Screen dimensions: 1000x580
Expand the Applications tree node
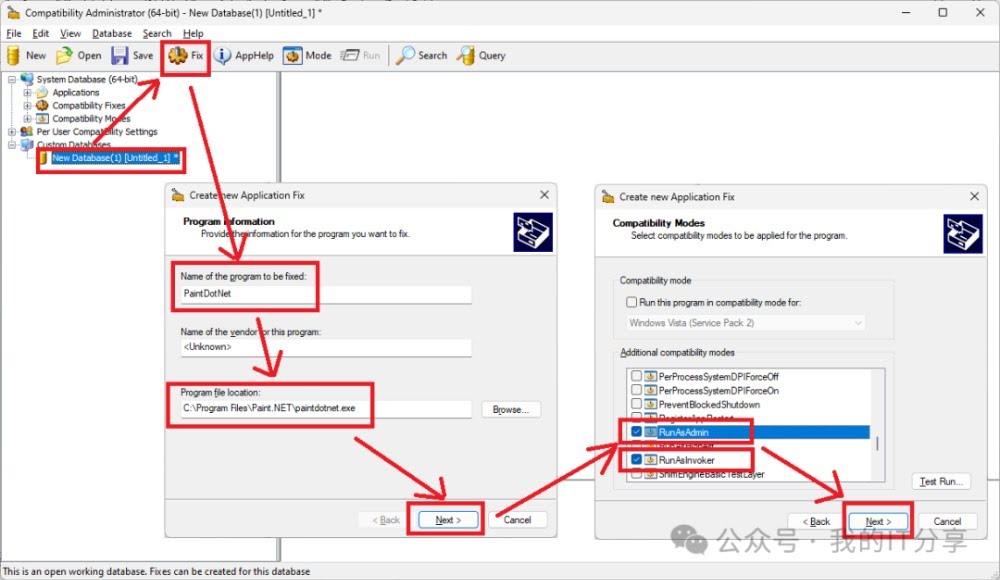(28, 93)
